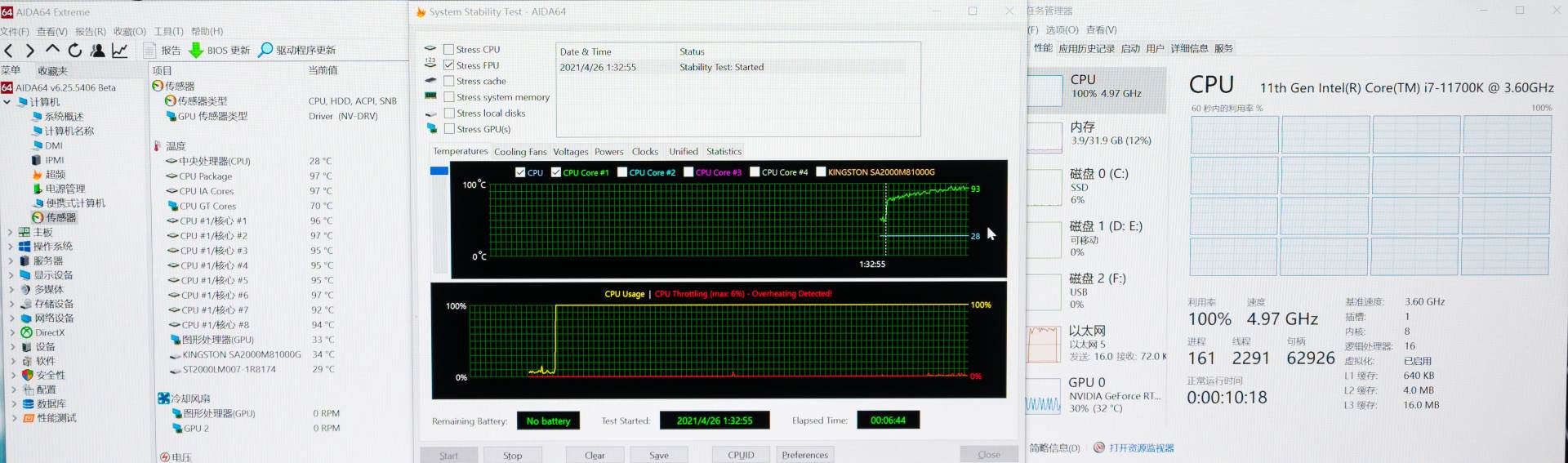The width and height of the screenshot is (1568, 463).
Task: Click the 驱动程序更新 toolbar button
Action: tap(296, 50)
